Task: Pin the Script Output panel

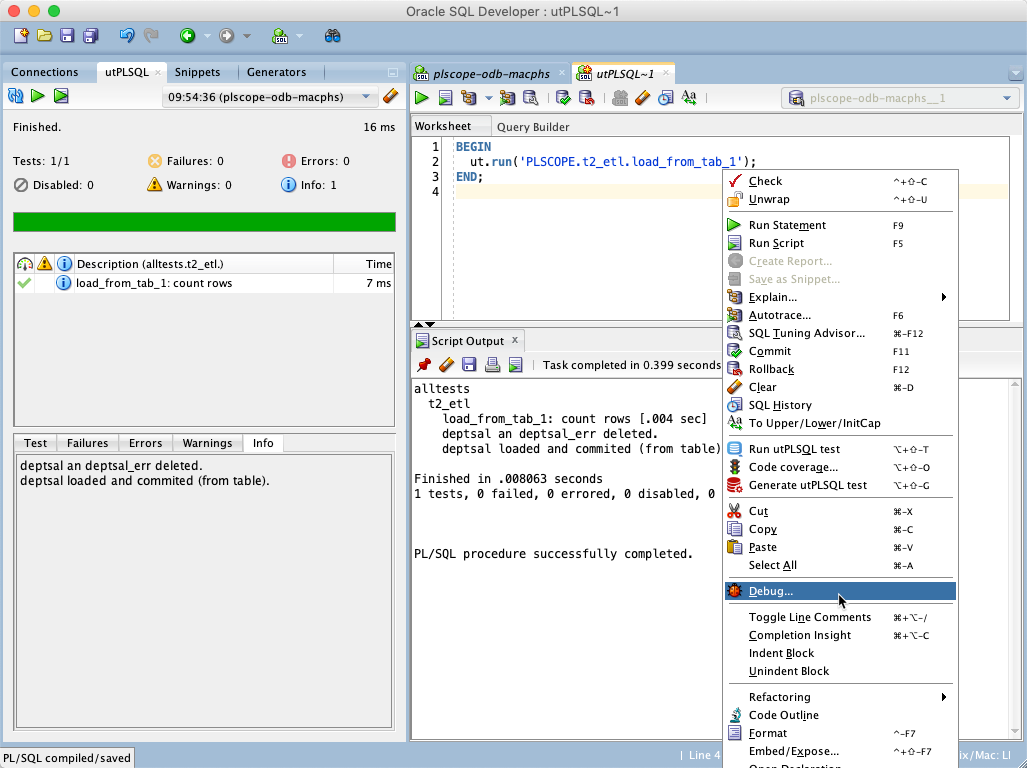Action: point(423,364)
